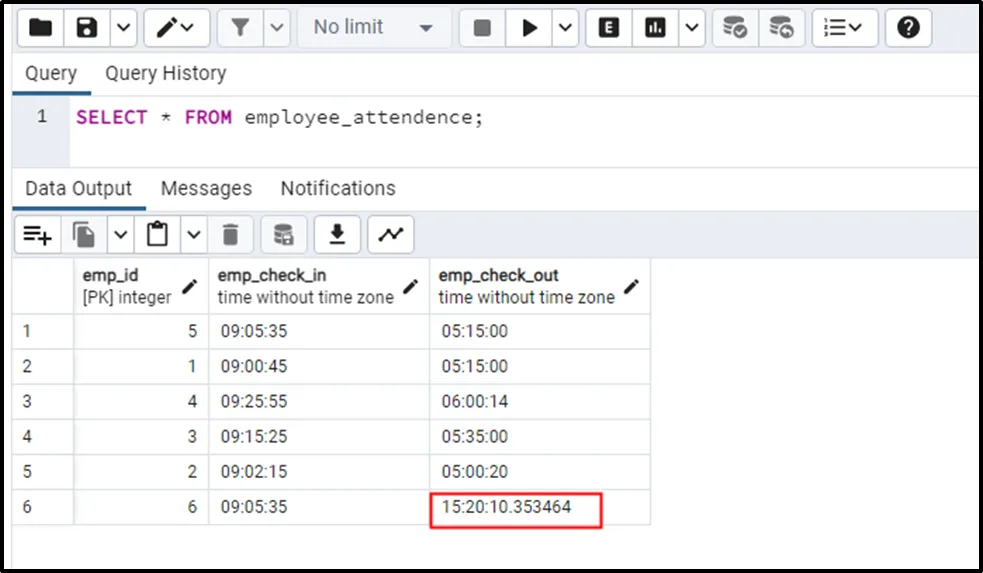Click the Save File icon

tap(87, 27)
